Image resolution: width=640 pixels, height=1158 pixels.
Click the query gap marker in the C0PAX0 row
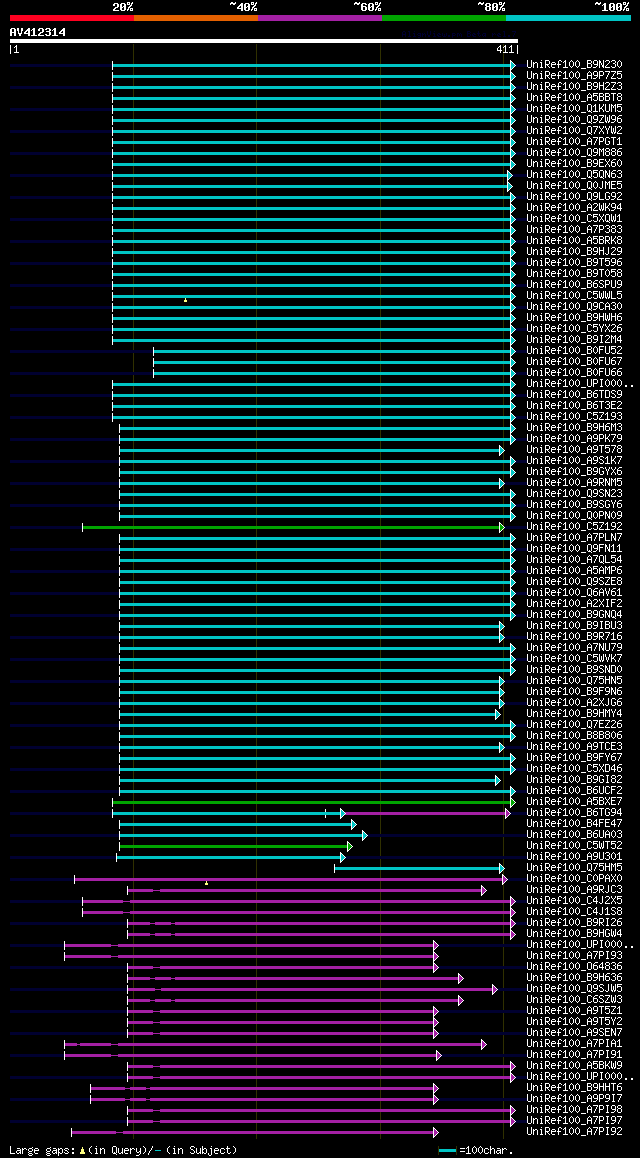point(207,883)
